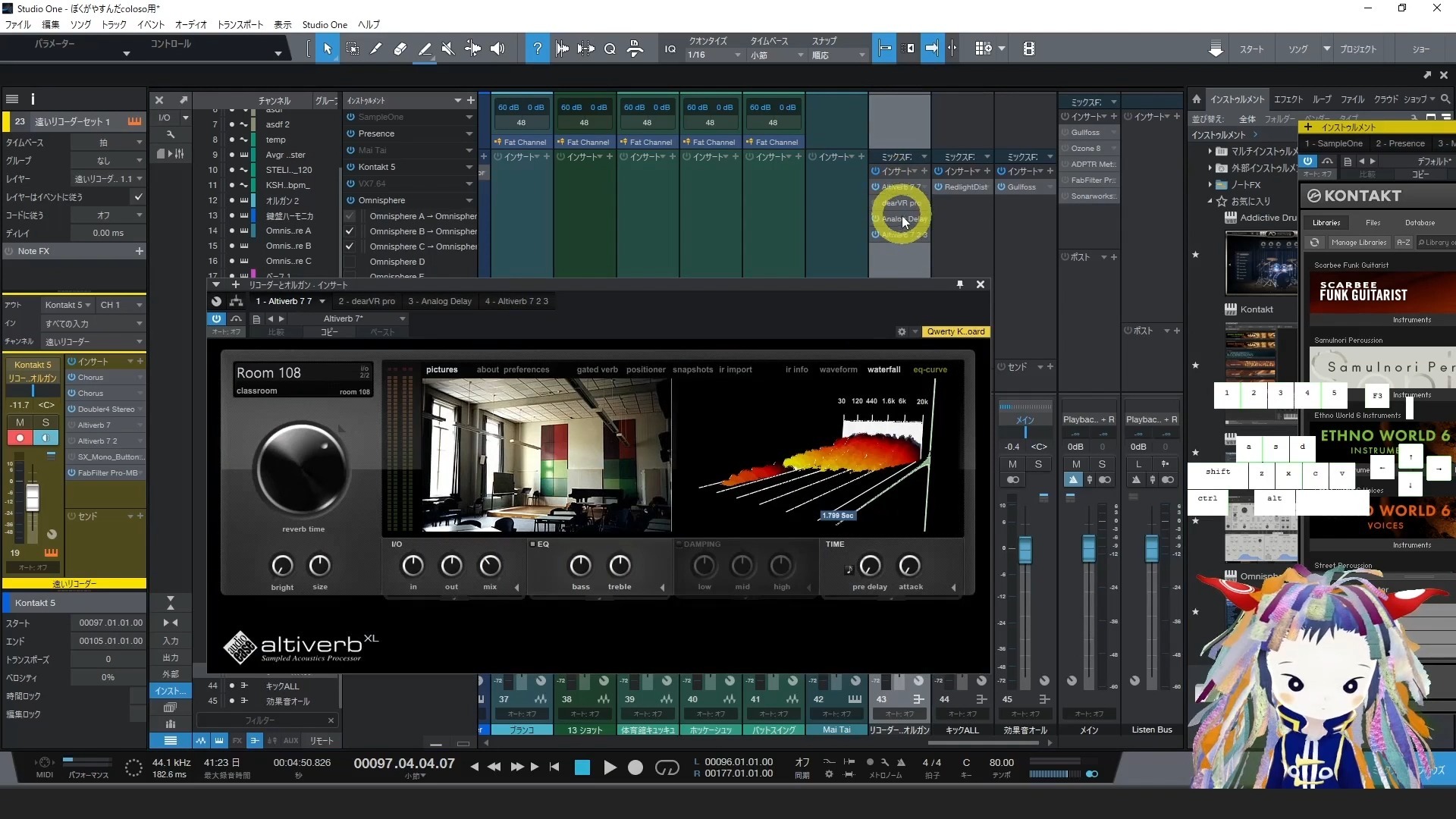The image size is (1456, 819).
Task: Click the Q quantize icon in the toolbar
Action: [610, 49]
